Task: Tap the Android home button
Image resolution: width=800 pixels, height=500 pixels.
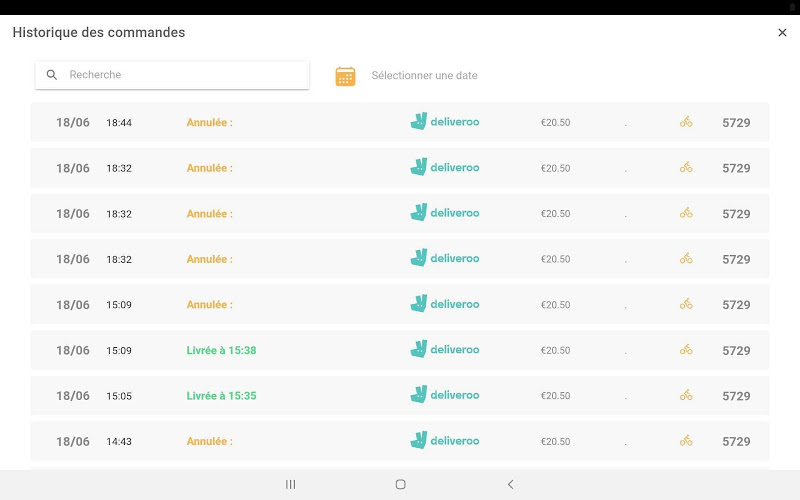Action: (401, 484)
